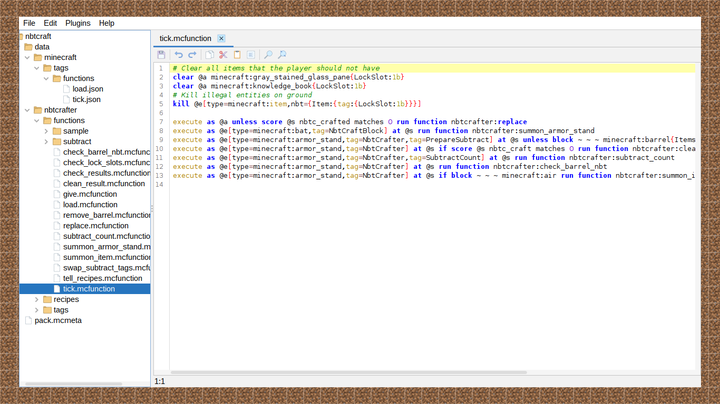This screenshot has width=720, height=404.
Task: Expand the recipes folder
Action: [x=37, y=299]
